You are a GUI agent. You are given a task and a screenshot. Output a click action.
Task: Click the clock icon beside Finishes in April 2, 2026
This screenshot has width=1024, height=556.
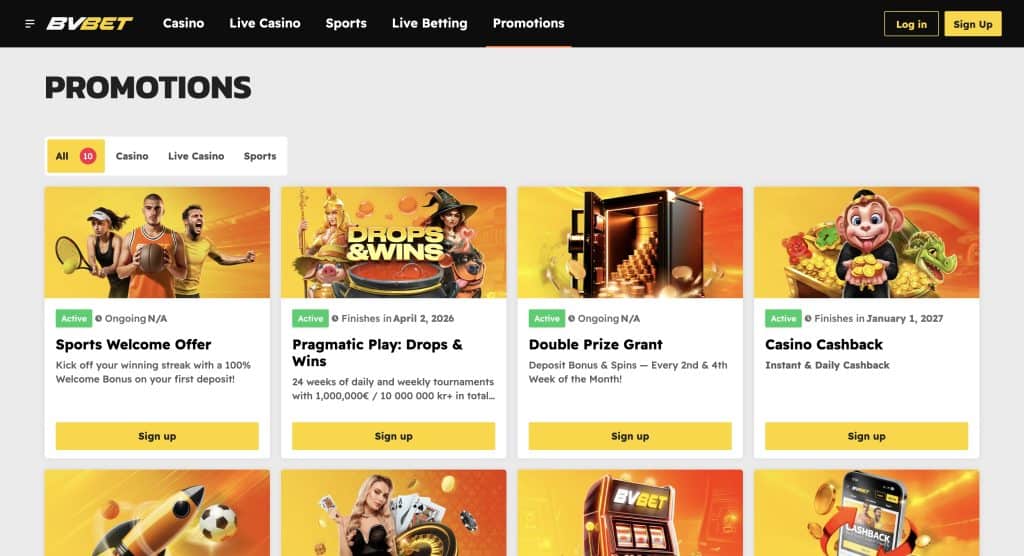click(335, 318)
